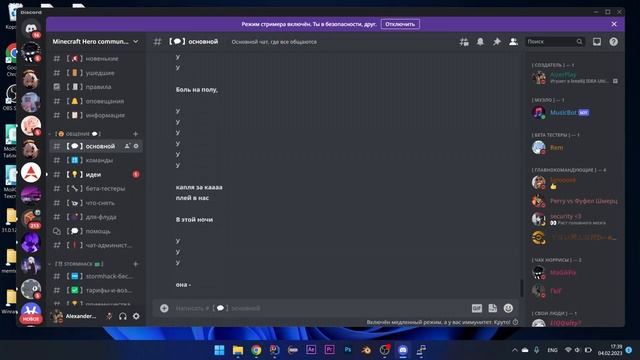Open the clock and date in taskbar
Screen dimensions: 640x360
click(x=610, y=350)
